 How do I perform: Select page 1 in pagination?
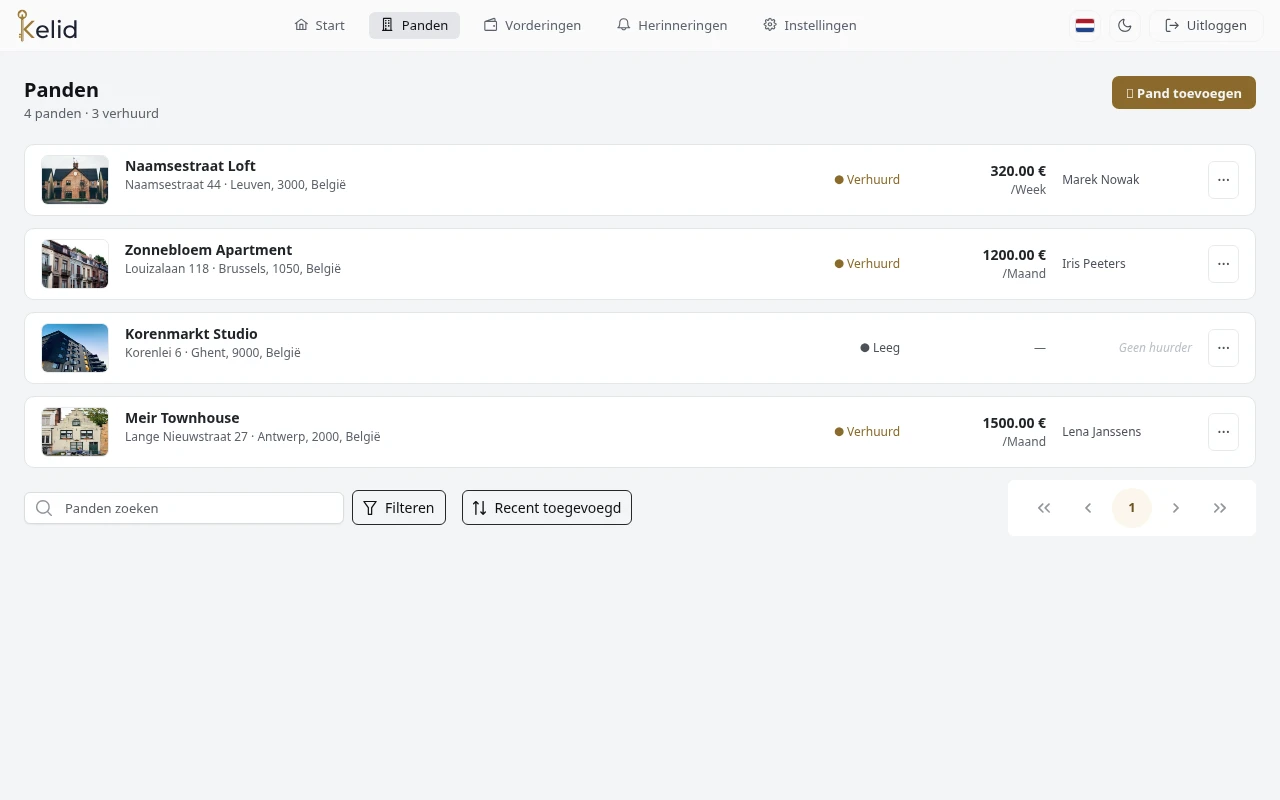pyautogui.click(x=1132, y=508)
